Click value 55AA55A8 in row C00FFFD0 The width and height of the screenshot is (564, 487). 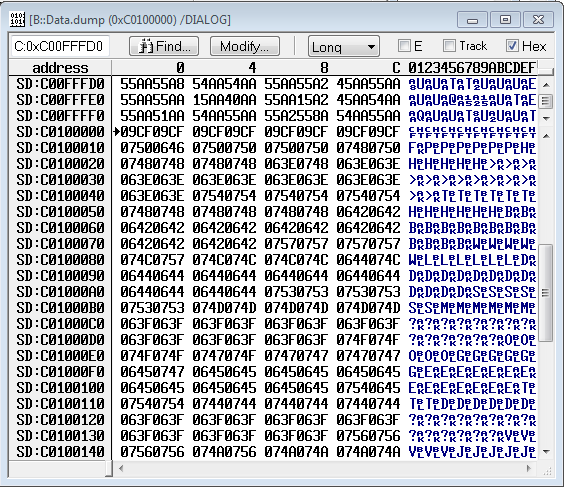pos(152,84)
